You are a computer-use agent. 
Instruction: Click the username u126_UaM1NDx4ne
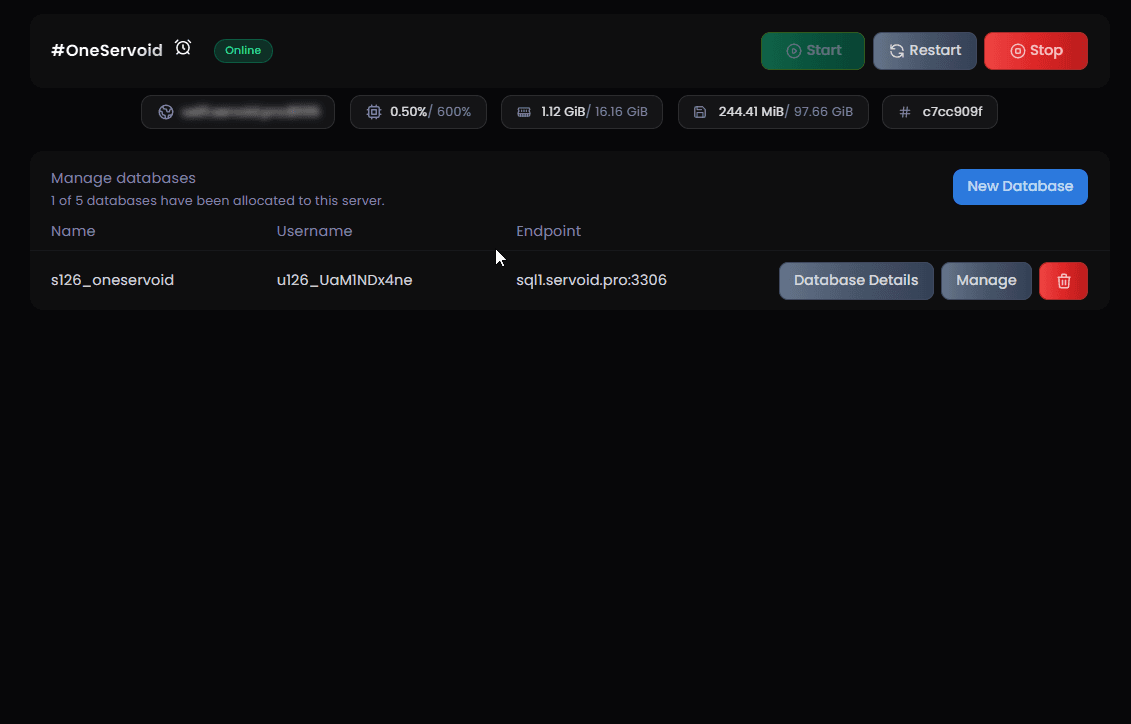pyautogui.click(x=344, y=280)
